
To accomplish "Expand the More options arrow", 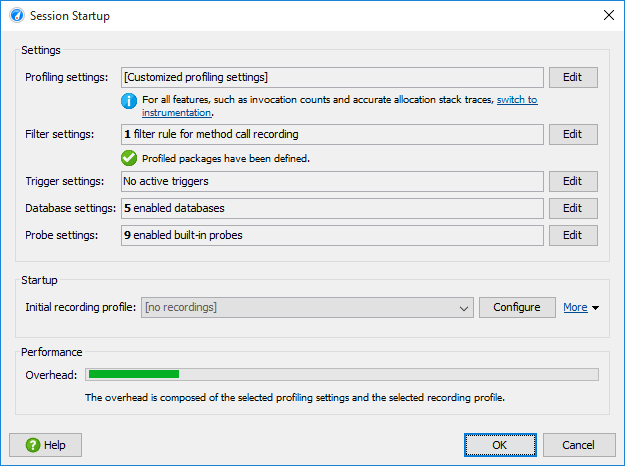I will [596, 308].
